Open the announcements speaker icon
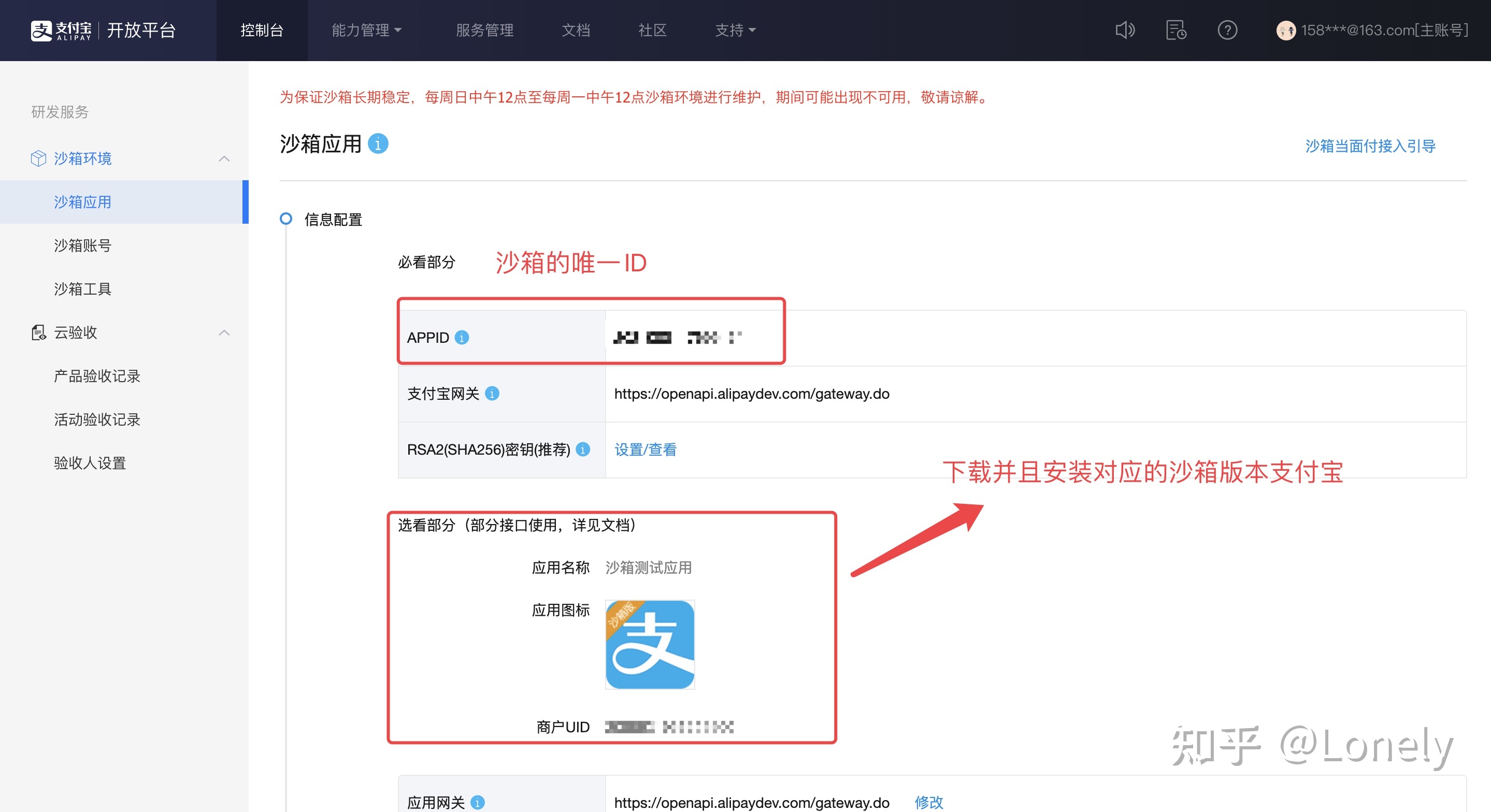The image size is (1491, 812). click(x=1125, y=30)
